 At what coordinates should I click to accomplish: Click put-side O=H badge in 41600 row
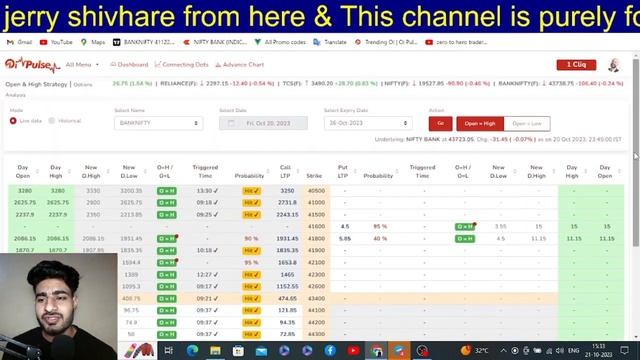pyautogui.click(x=465, y=227)
